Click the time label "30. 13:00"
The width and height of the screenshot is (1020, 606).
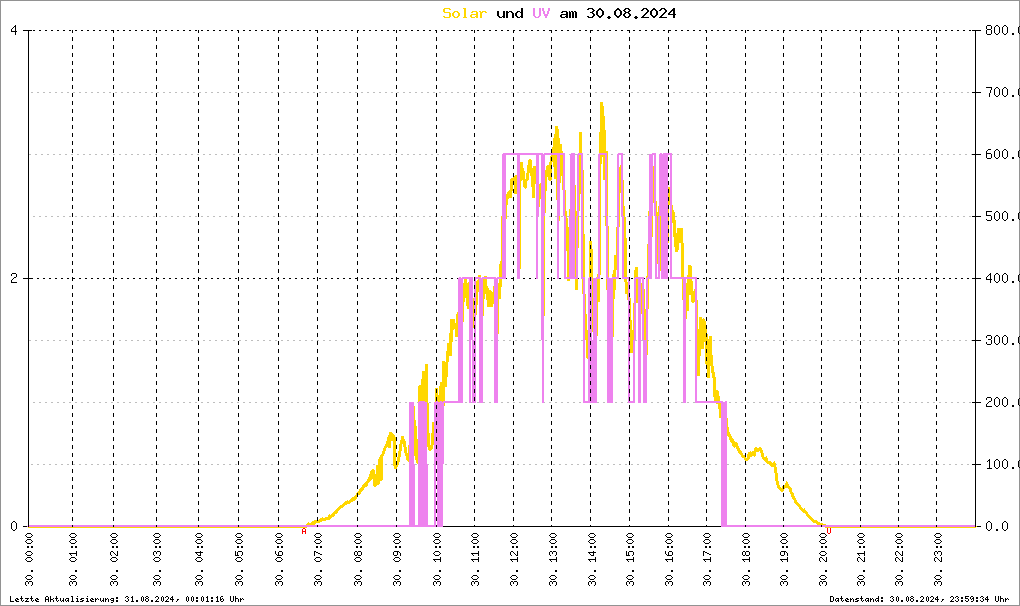tap(553, 559)
